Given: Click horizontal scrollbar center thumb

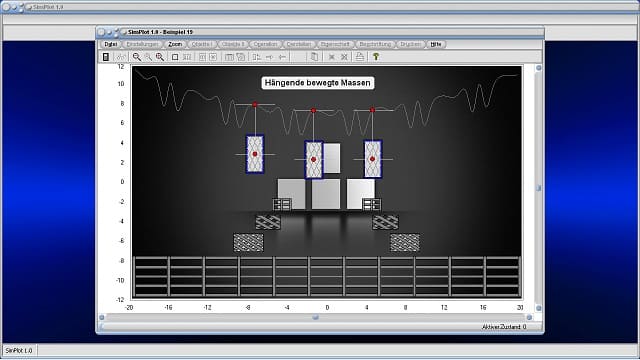Looking at the screenshot, I should (x=316, y=317).
